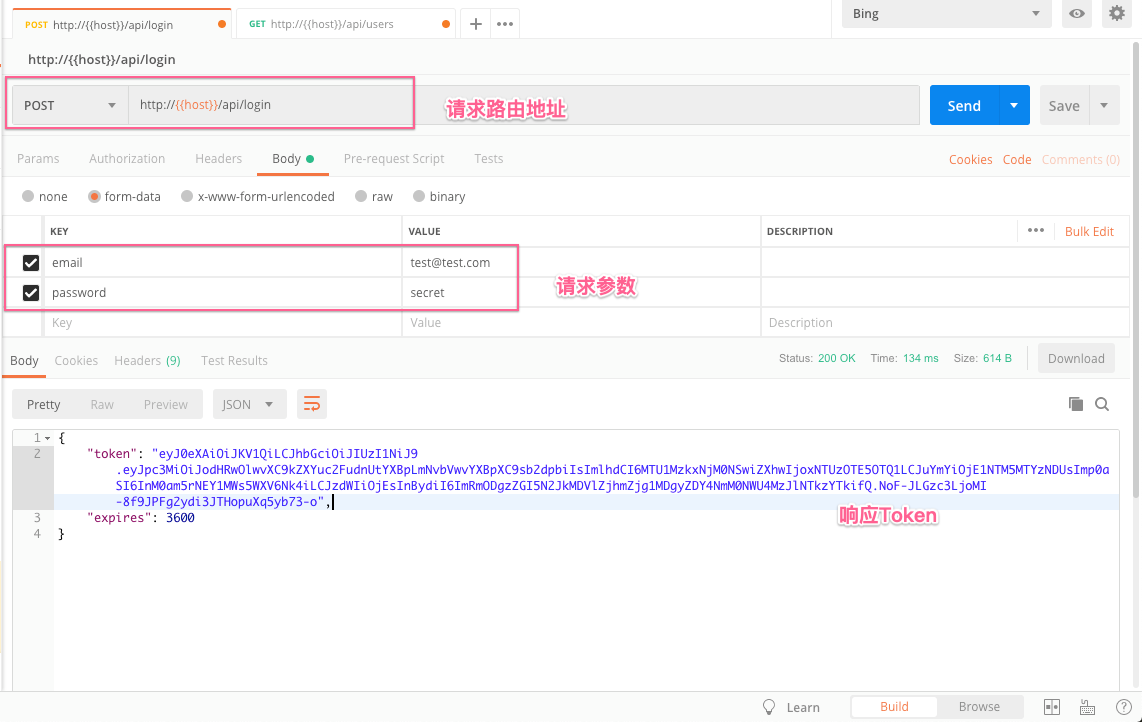Open the Tests tab
Viewport: 1142px width, 722px height.
(489, 158)
